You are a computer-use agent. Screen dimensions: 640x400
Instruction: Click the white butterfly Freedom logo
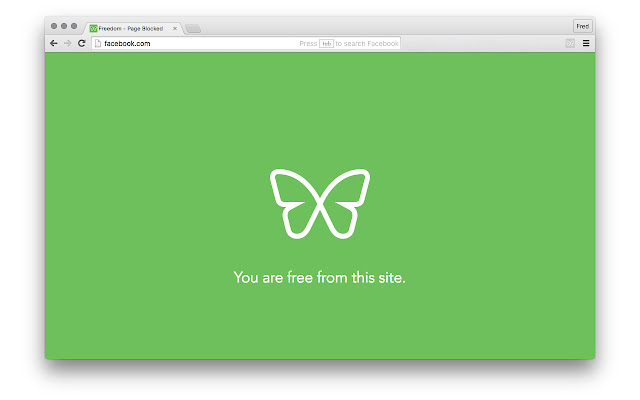[x=320, y=204]
